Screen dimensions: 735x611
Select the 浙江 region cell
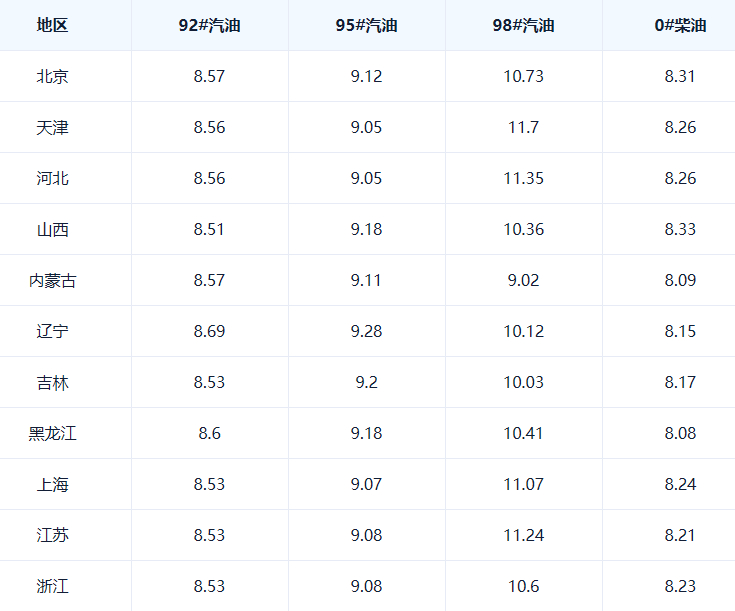click(x=52, y=586)
